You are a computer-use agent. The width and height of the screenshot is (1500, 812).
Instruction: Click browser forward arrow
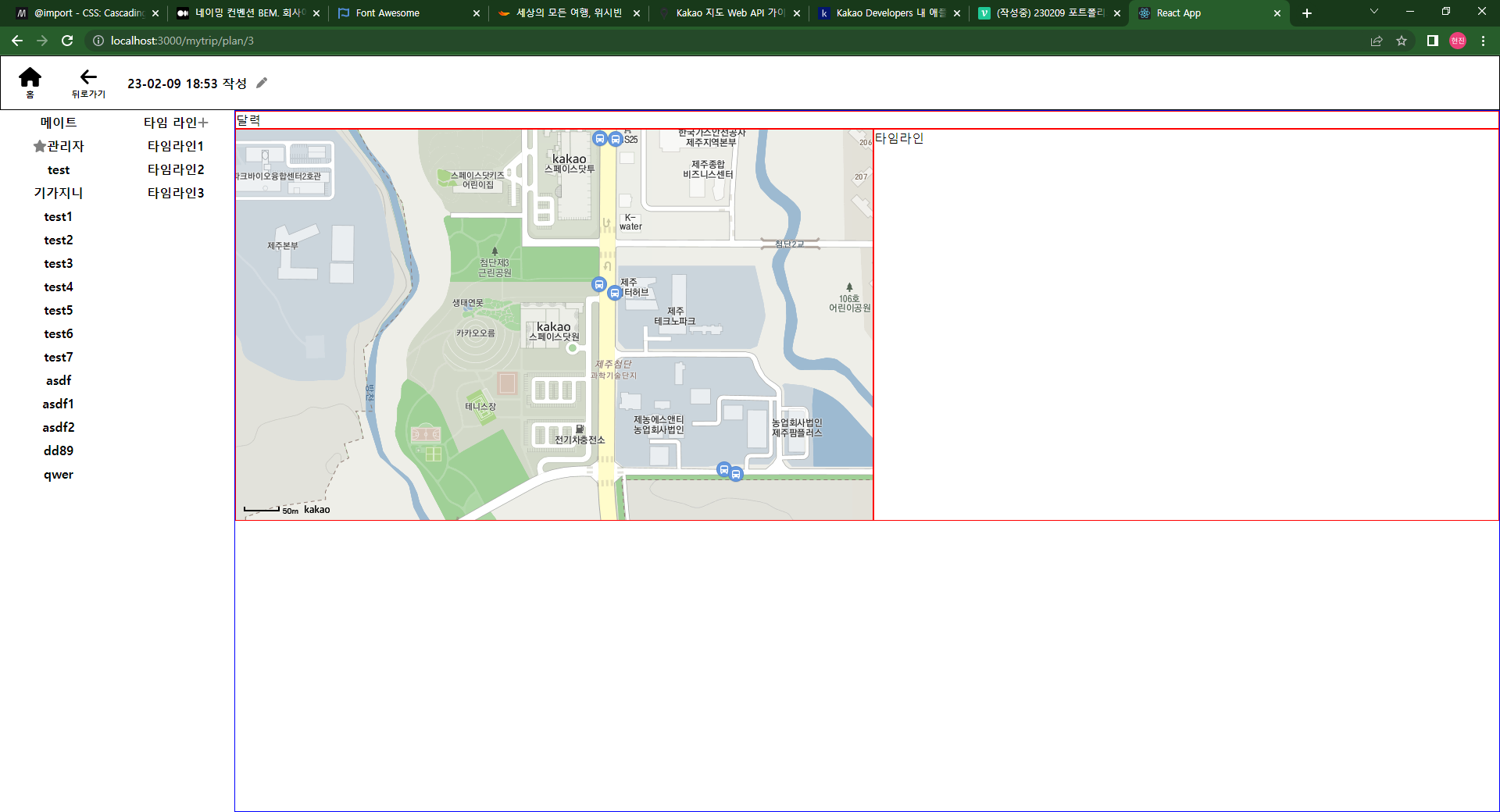click(x=42, y=41)
